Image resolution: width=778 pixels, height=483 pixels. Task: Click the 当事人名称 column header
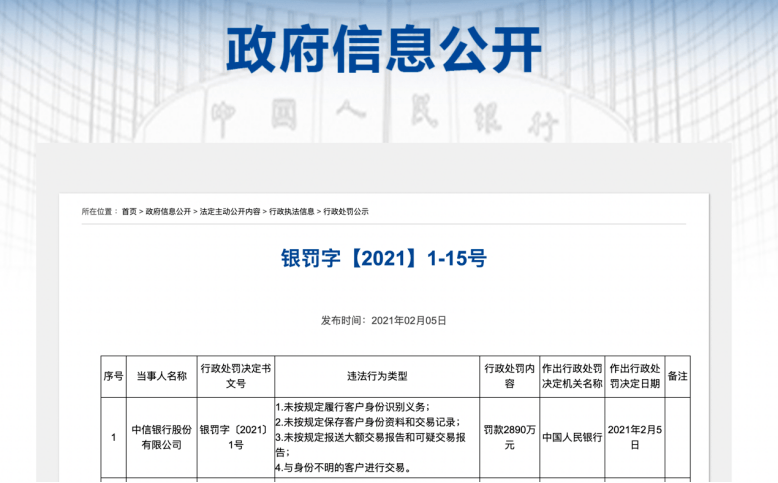(x=162, y=376)
